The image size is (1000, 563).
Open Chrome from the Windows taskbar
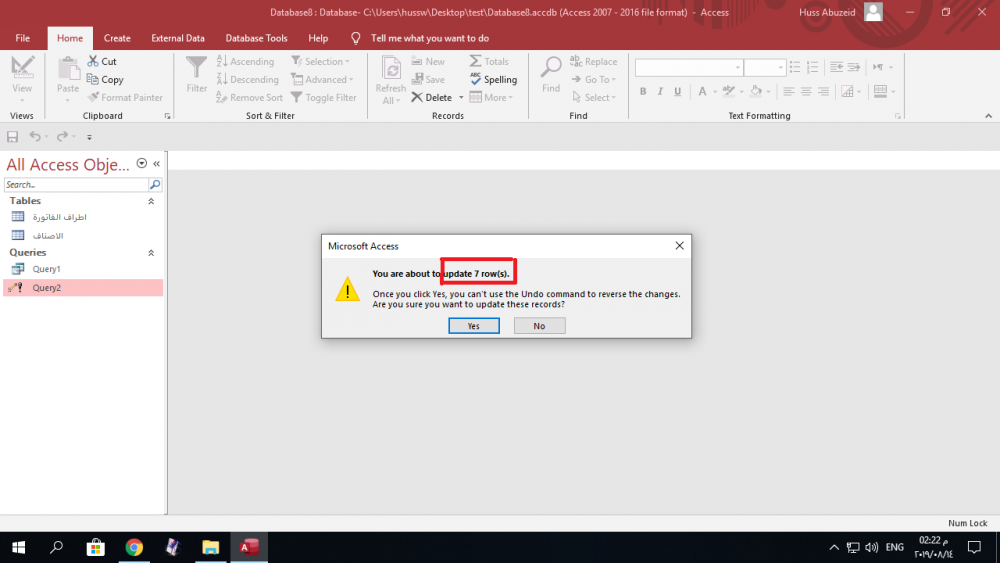tap(134, 547)
